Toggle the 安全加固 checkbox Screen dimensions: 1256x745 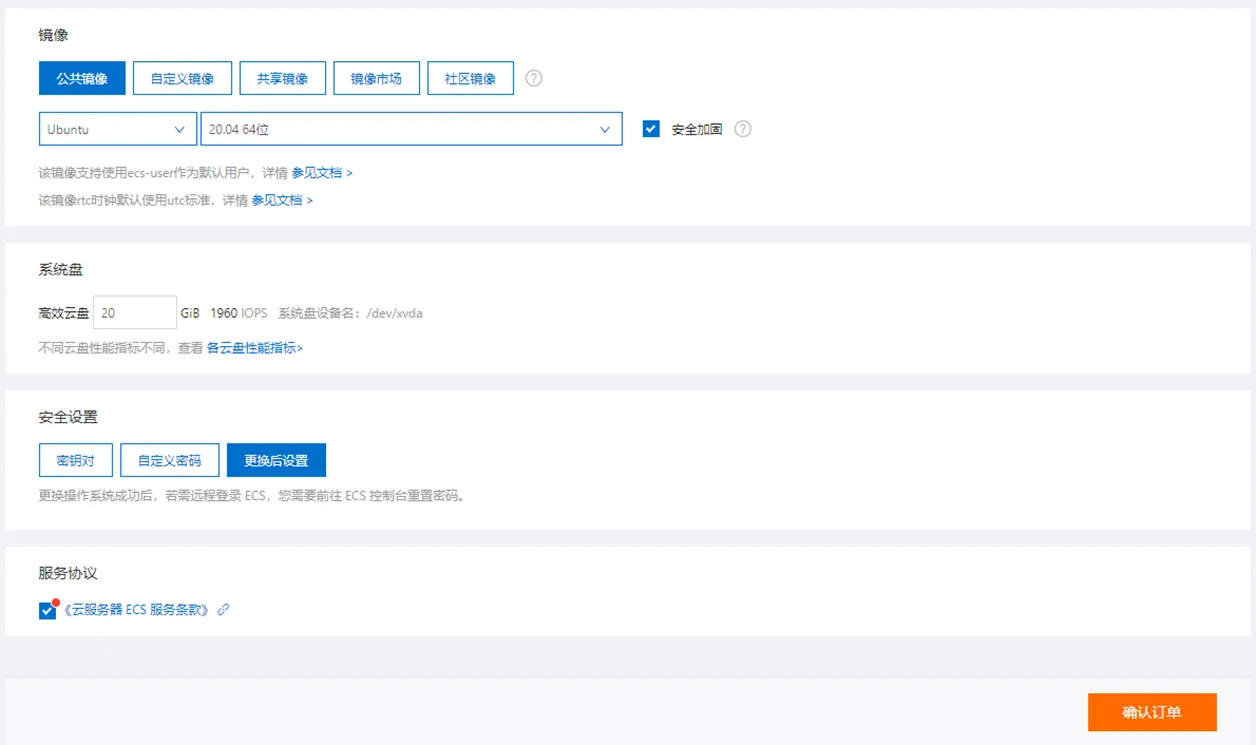tap(651, 129)
